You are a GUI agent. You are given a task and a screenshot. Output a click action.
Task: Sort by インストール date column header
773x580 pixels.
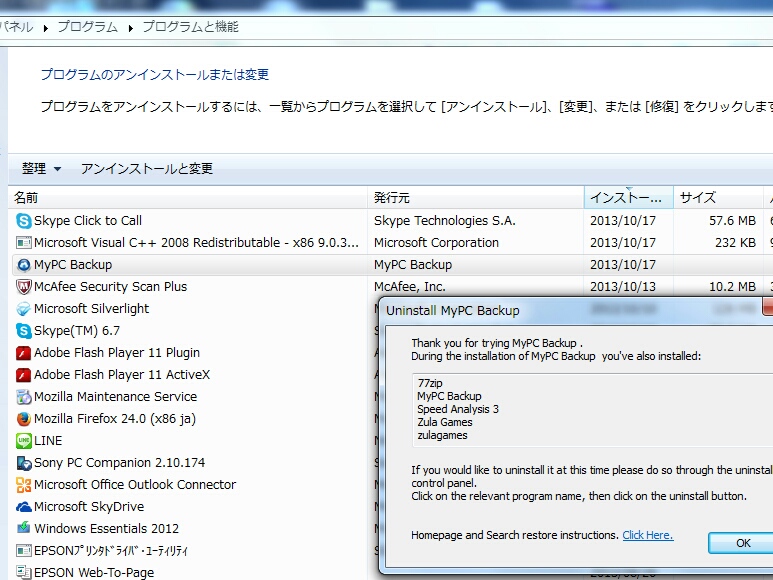coord(629,198)
